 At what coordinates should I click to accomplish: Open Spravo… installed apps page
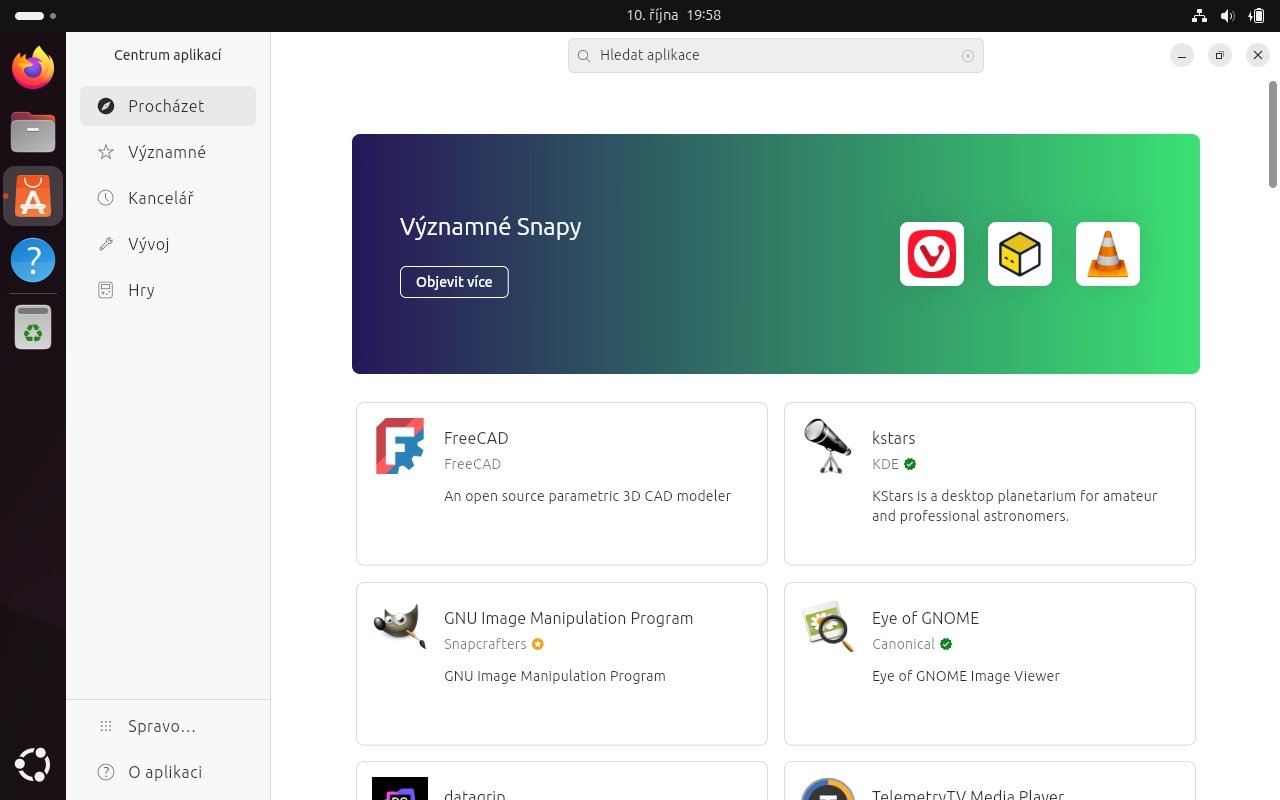[x=168, y=726]
